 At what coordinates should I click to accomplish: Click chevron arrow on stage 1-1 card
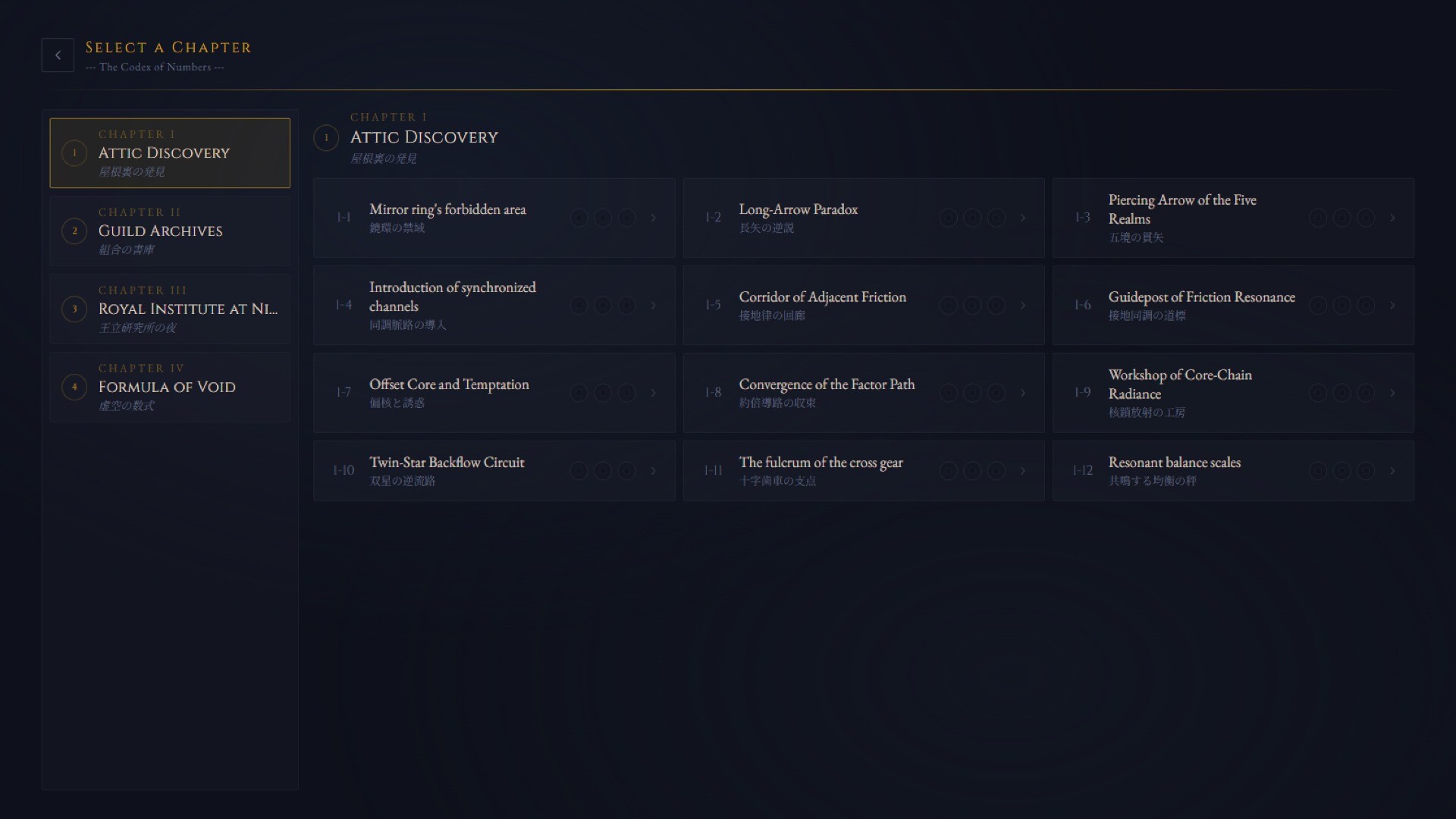653,218
